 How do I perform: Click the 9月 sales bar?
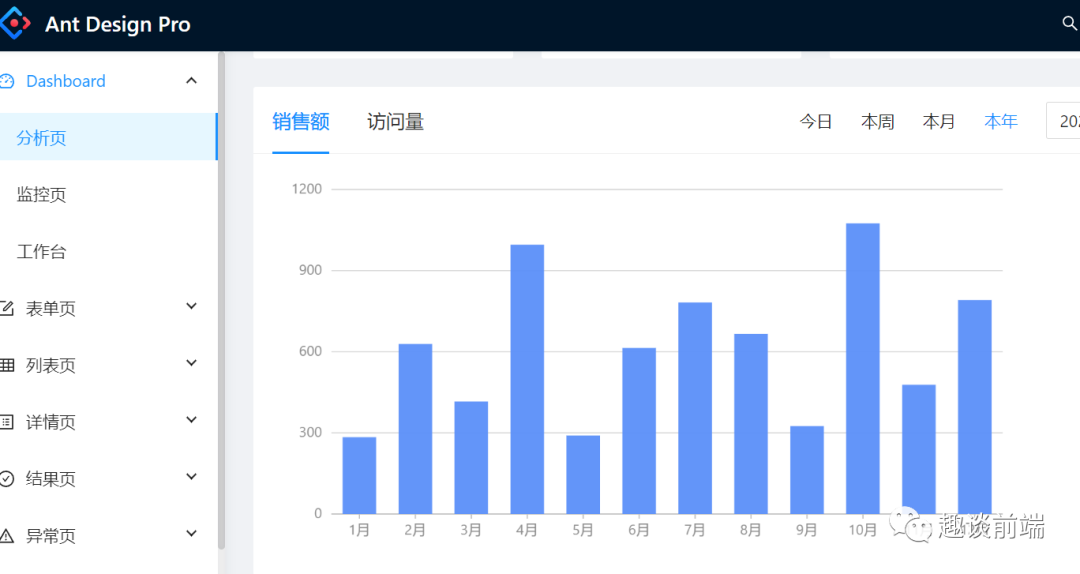tap(807, 470)
